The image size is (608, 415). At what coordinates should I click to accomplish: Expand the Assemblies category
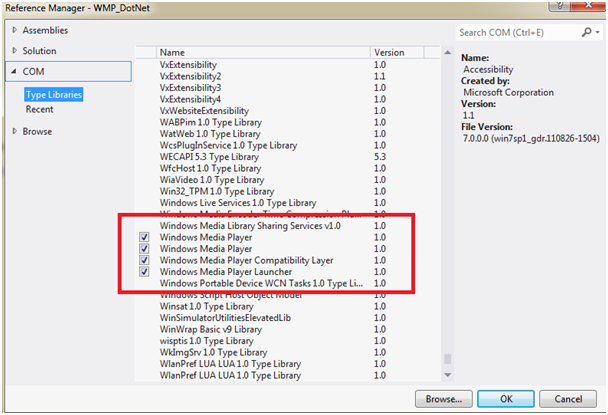point(14,30)
